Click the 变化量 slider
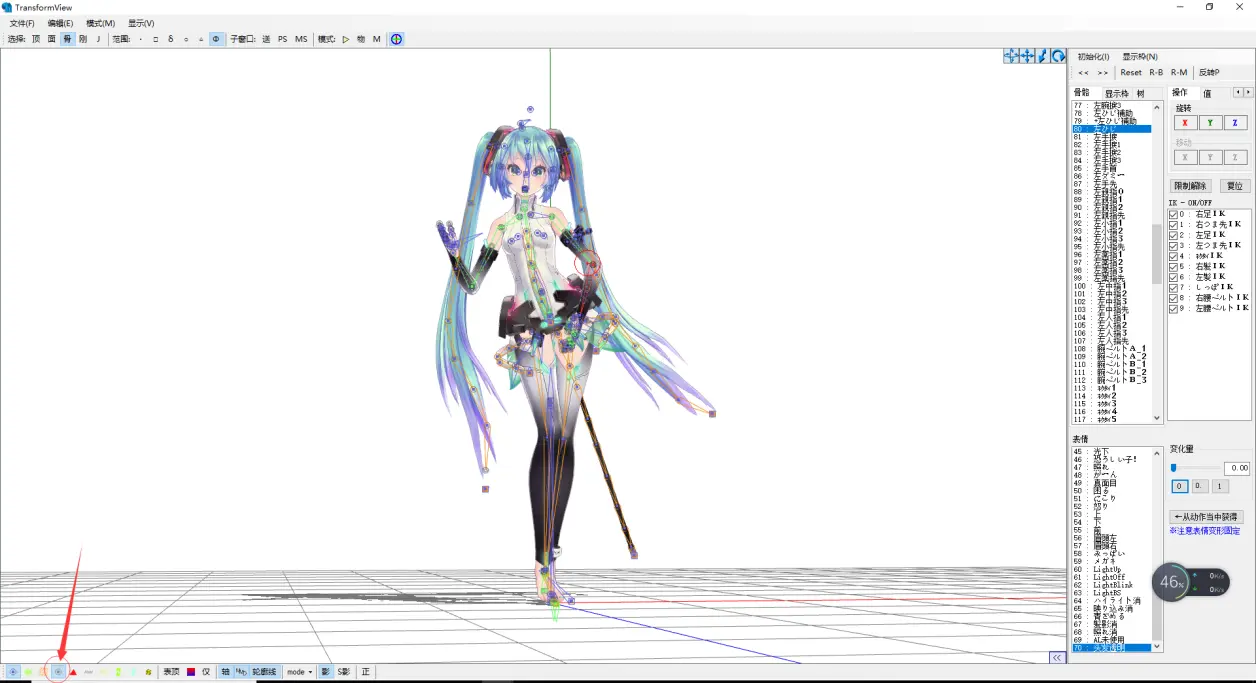The image size is (1256, 683). pyautogui.click(x=1195, y=468)
